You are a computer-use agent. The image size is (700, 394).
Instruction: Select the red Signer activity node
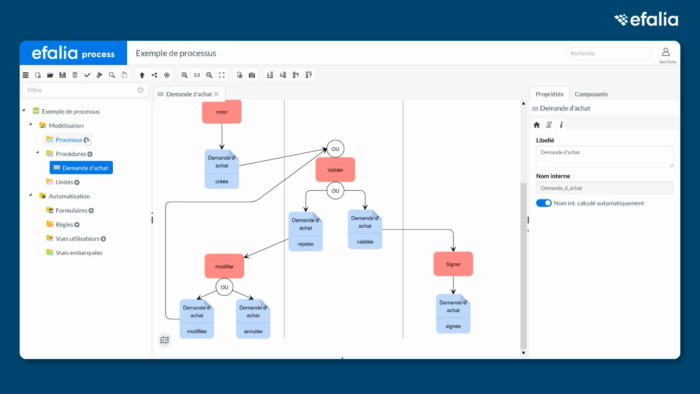[453, 264]
